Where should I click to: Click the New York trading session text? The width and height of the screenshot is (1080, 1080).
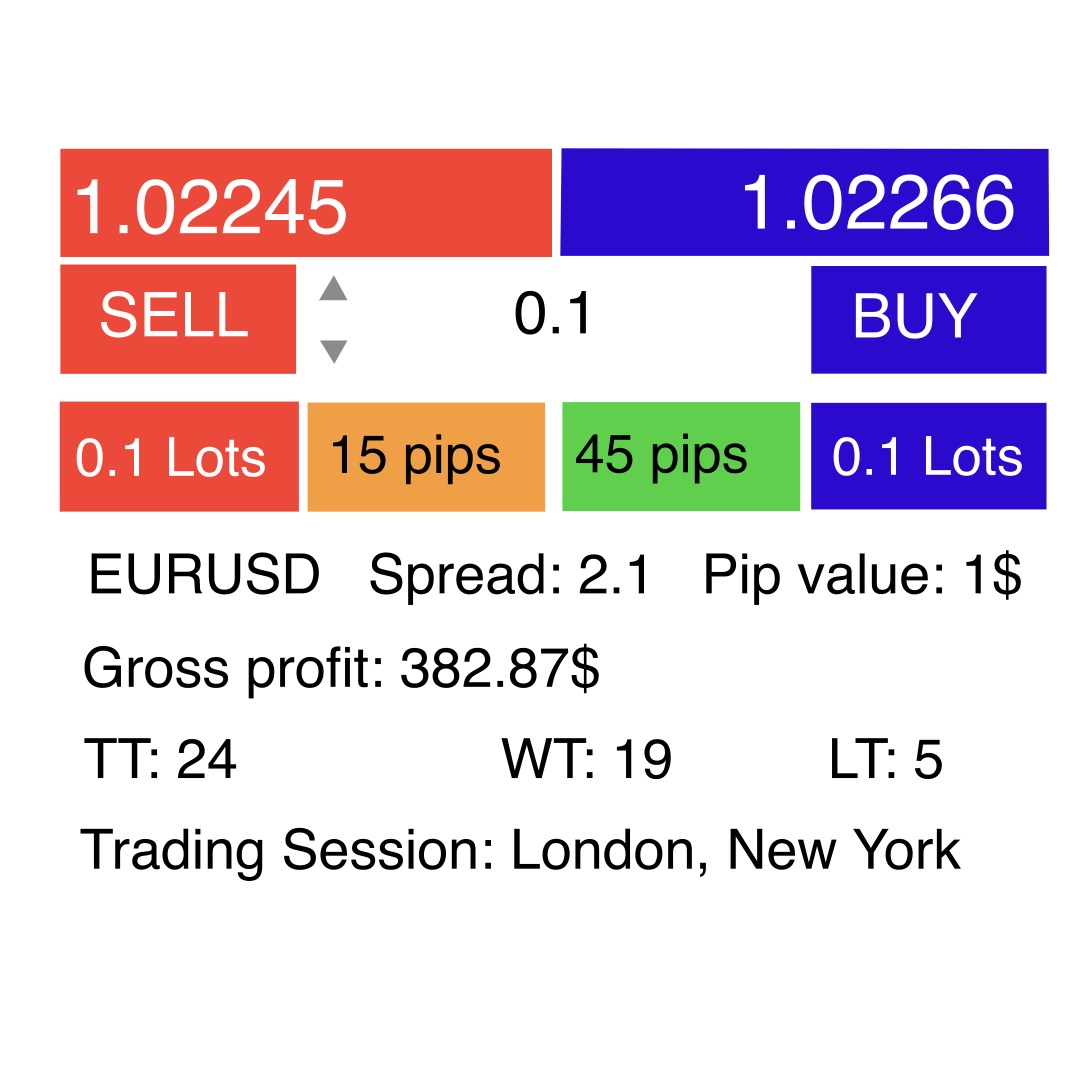click(844, 851)
